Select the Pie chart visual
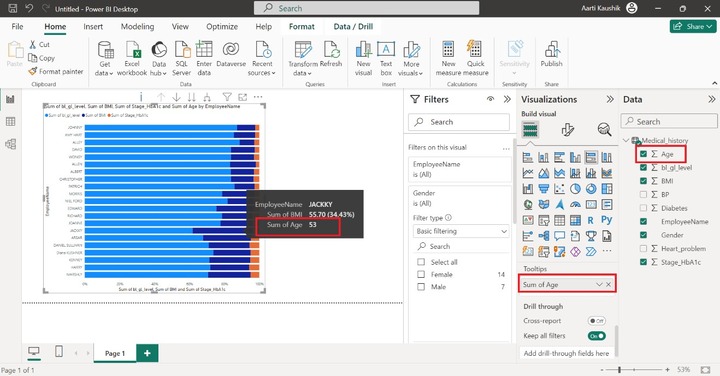720x376 pixels. click(575, 189)
